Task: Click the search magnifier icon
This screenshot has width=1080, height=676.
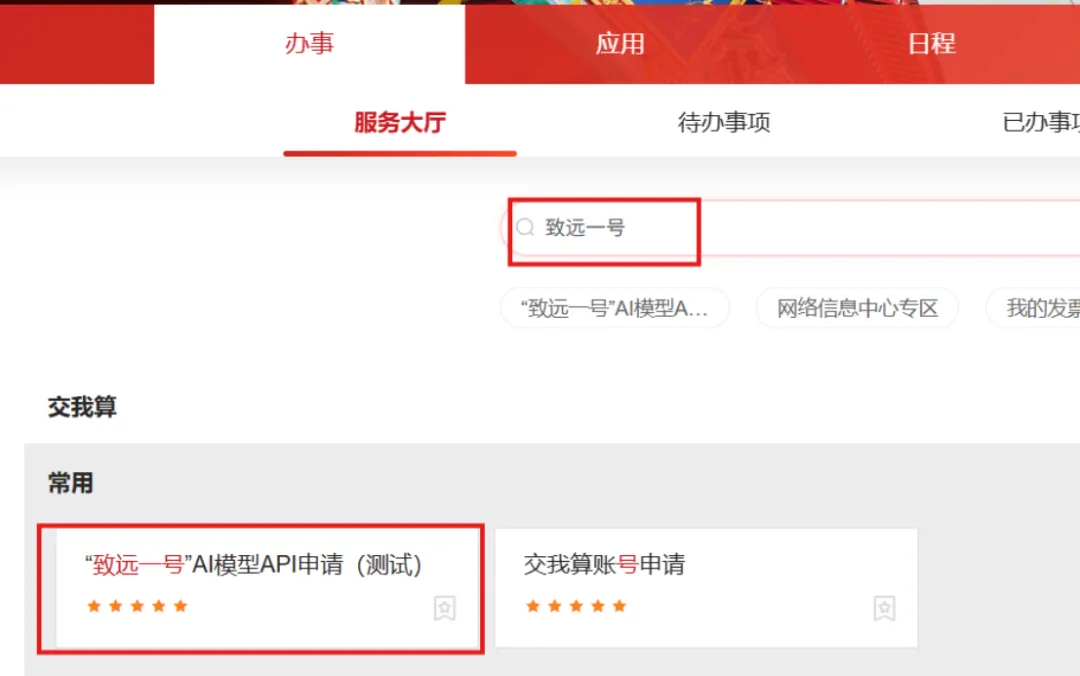Action: coord(525,227)
